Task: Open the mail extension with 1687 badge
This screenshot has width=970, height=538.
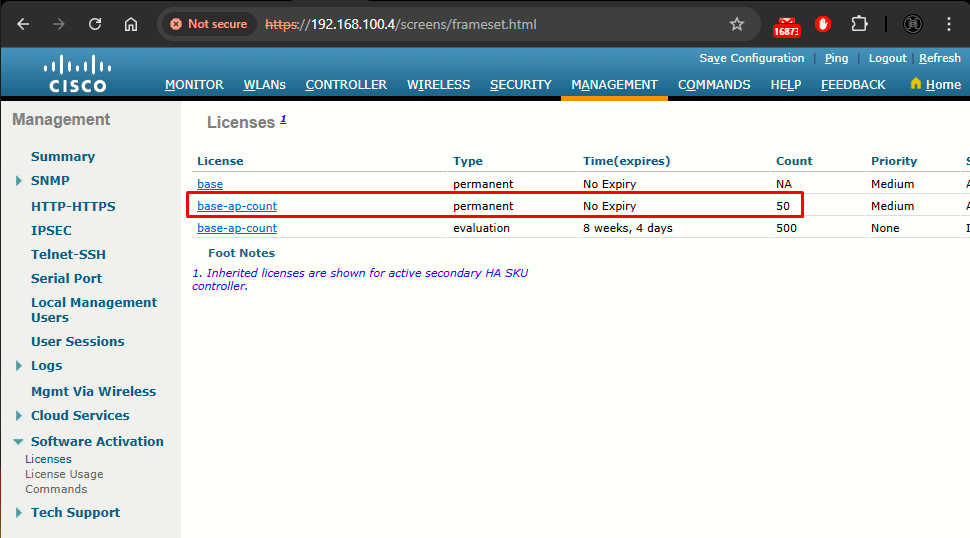Action: 786,26
